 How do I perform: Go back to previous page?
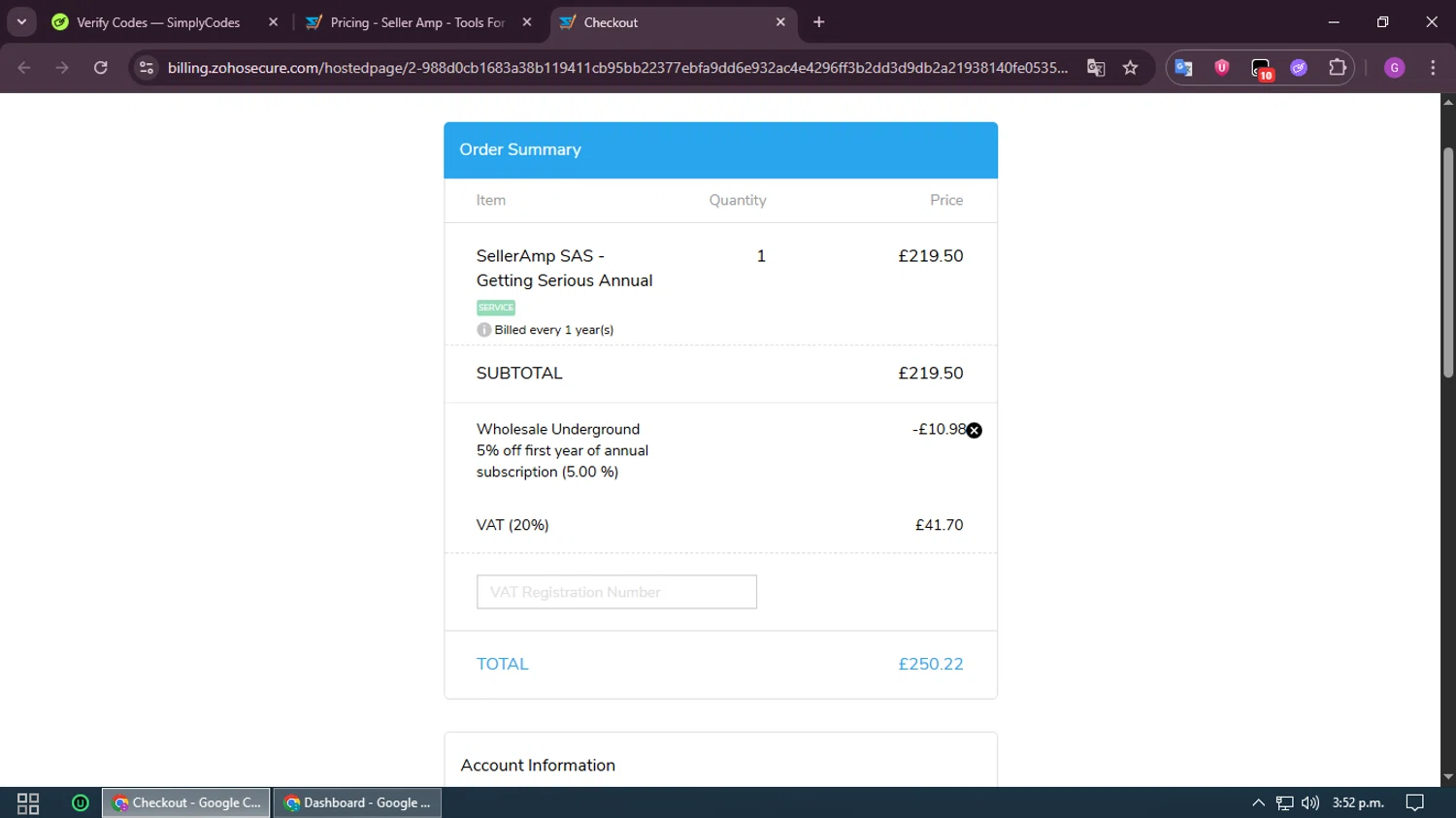click(24, 68)
